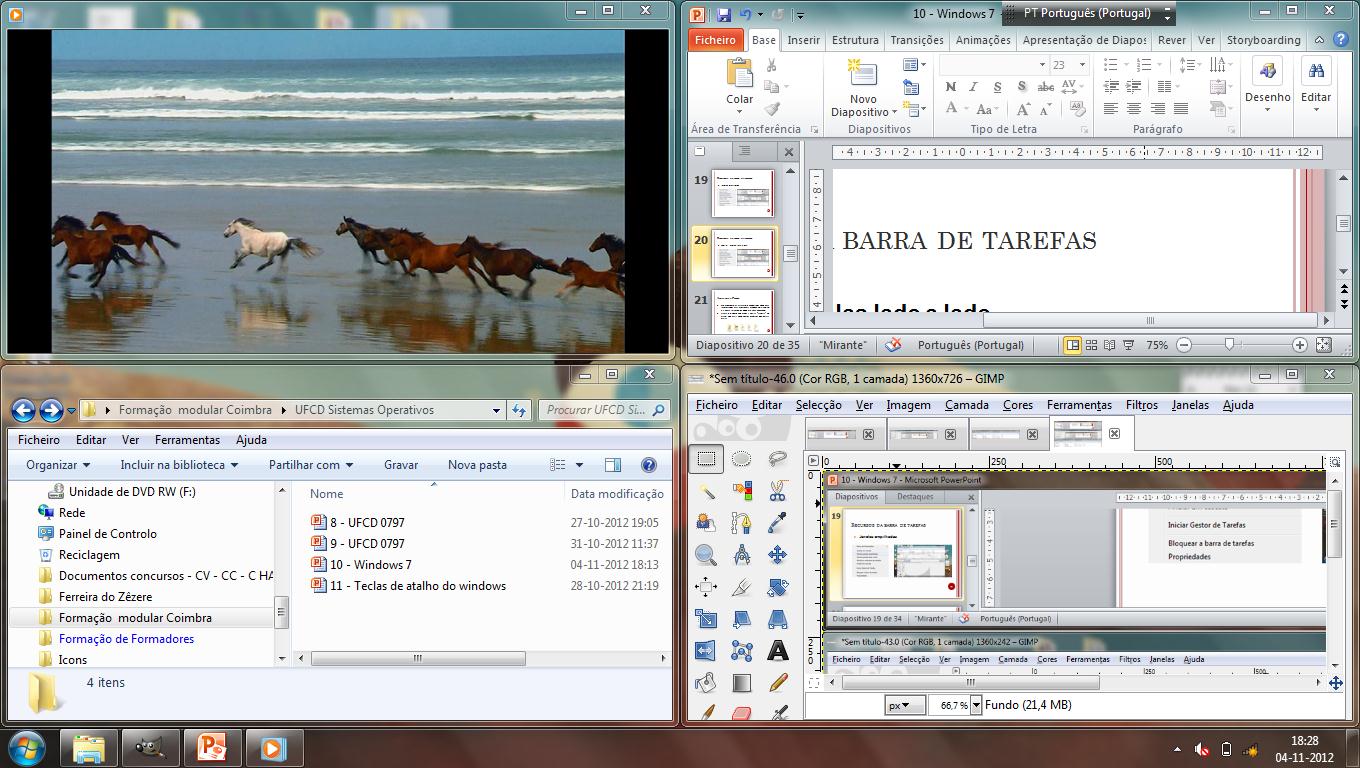The height and width of the screenshot is (768, 1360).
Task: Select GIMP's Cage Transform tool
Action: coord(741,651)
